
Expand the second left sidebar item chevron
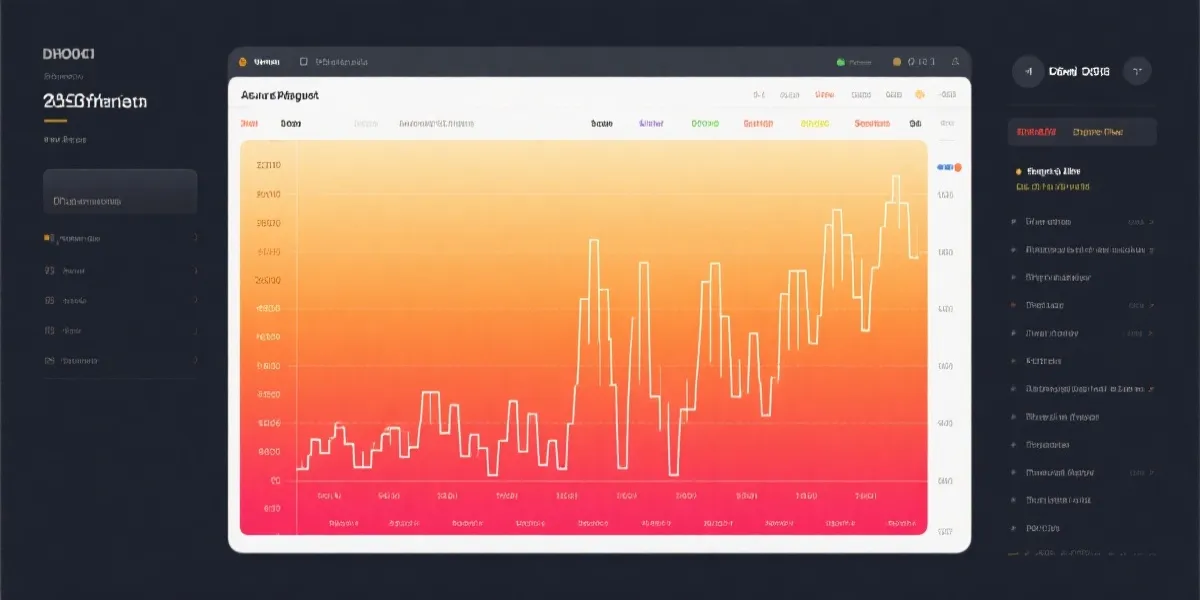click(x=195, y=271)
